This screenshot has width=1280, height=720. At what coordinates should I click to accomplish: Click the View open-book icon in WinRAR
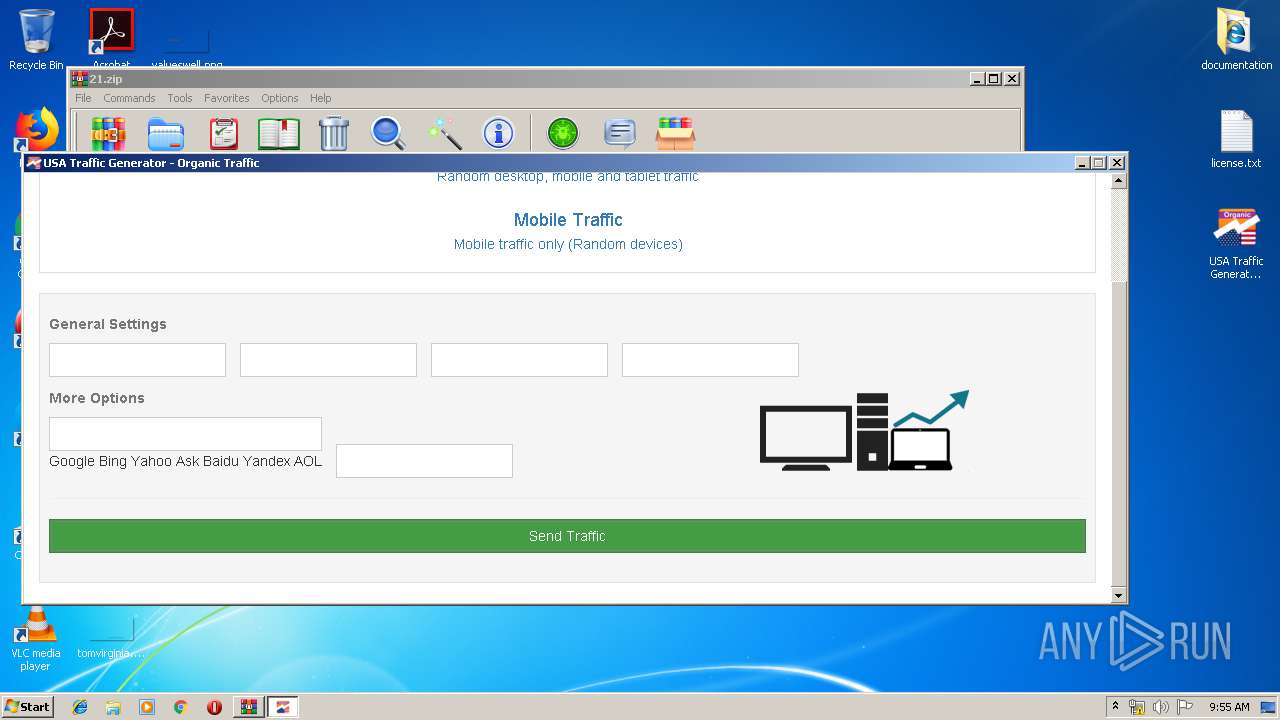278,133
